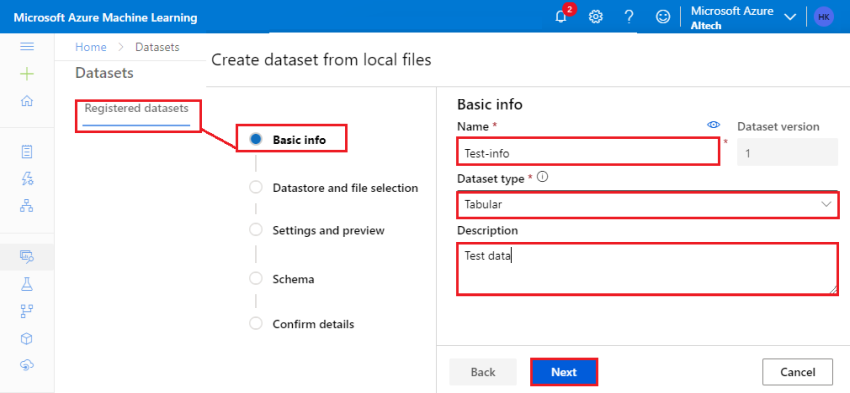Open the Models cube icon

pos(27,339)
